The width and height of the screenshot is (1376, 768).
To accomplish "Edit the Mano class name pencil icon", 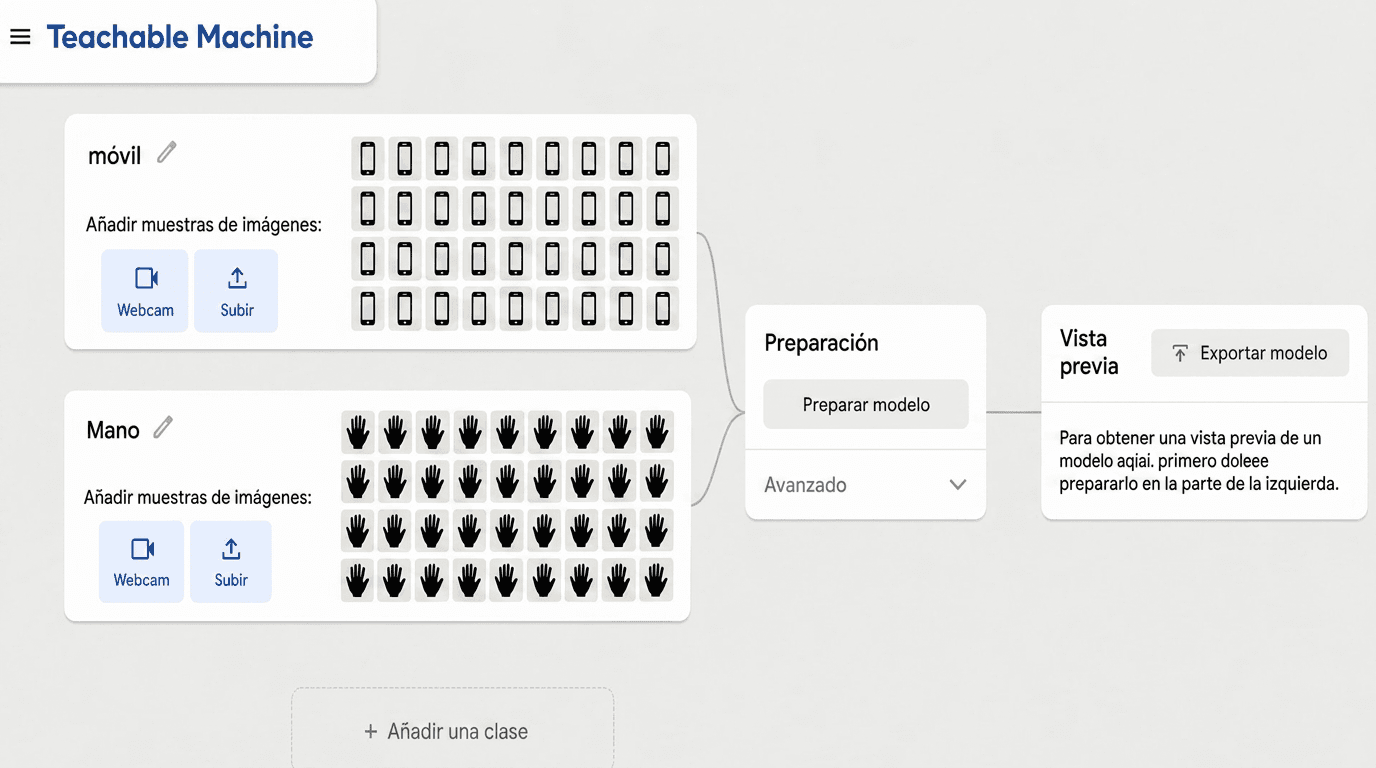I will tap(163, 428).
